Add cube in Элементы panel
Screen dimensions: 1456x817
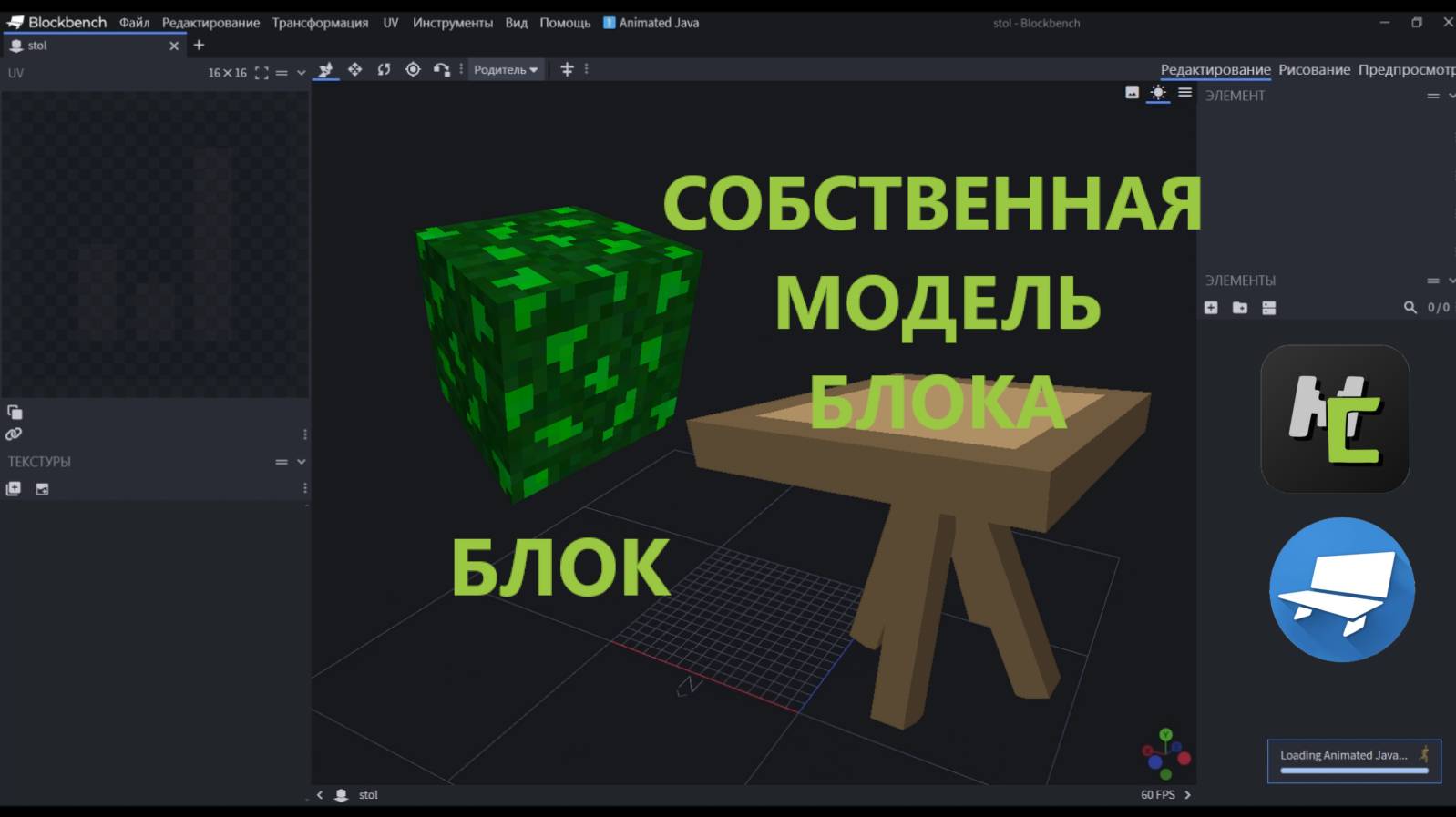coord(1211,308)
